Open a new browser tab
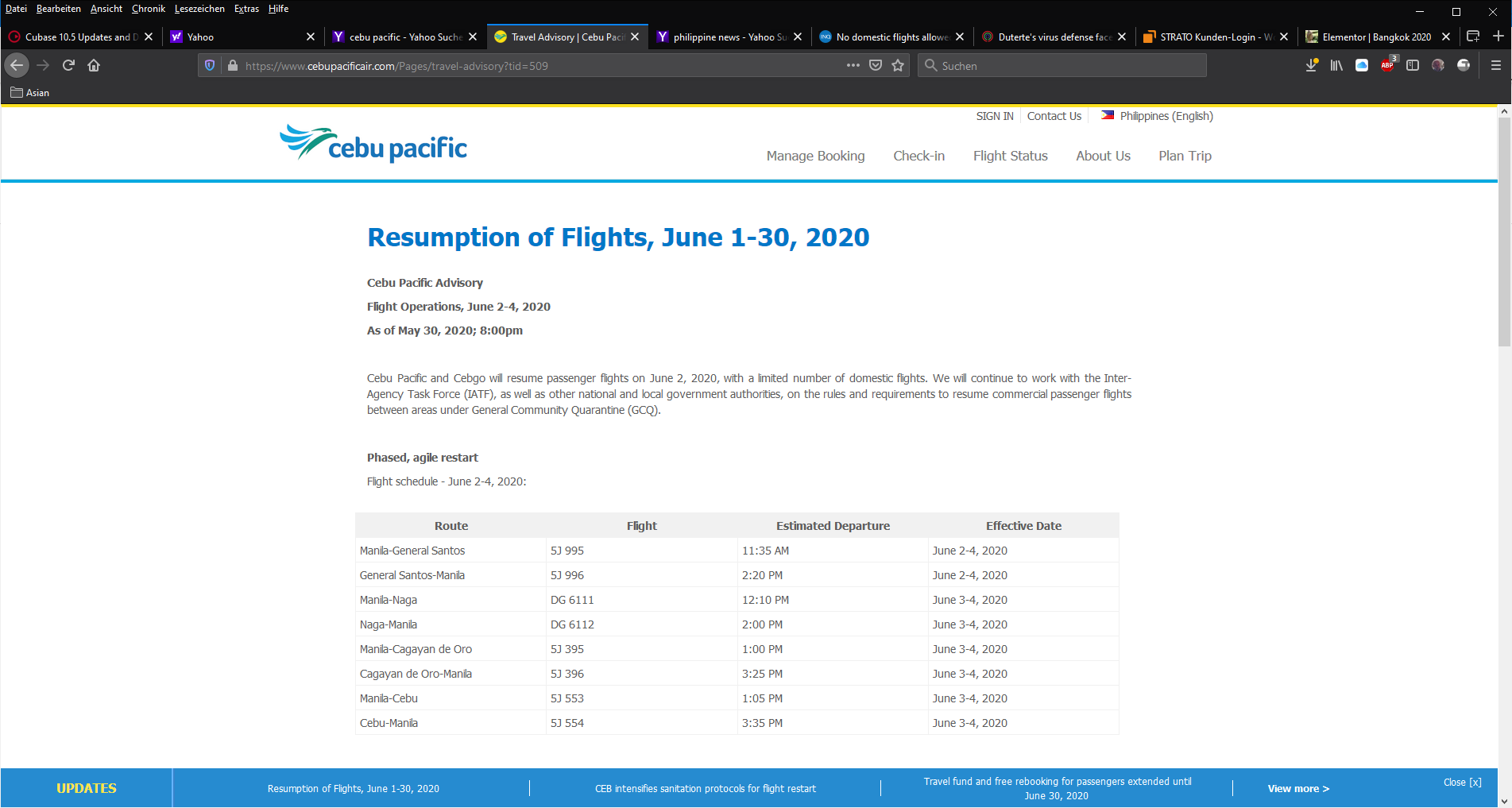 (x=1498, y=37)
